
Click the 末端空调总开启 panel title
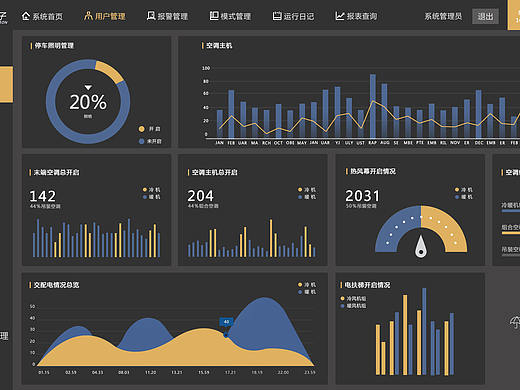click(56, 172)
